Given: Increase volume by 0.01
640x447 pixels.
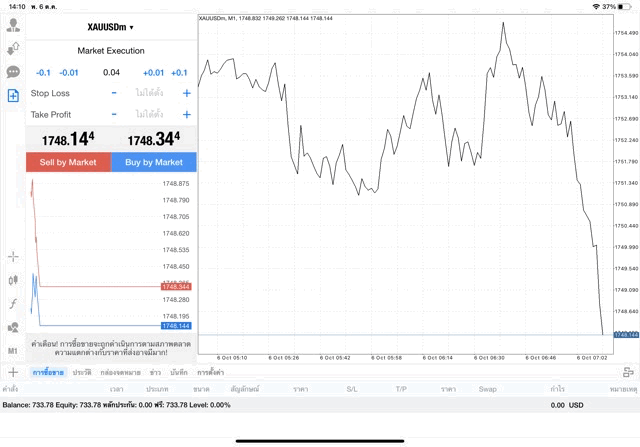Looking at the screenshot, I should click(x=153, y=73).
